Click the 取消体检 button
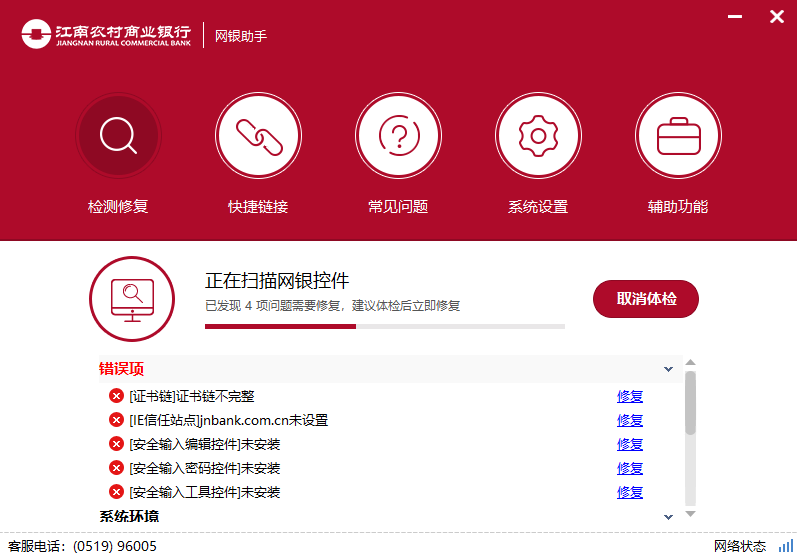 (646, 299)
